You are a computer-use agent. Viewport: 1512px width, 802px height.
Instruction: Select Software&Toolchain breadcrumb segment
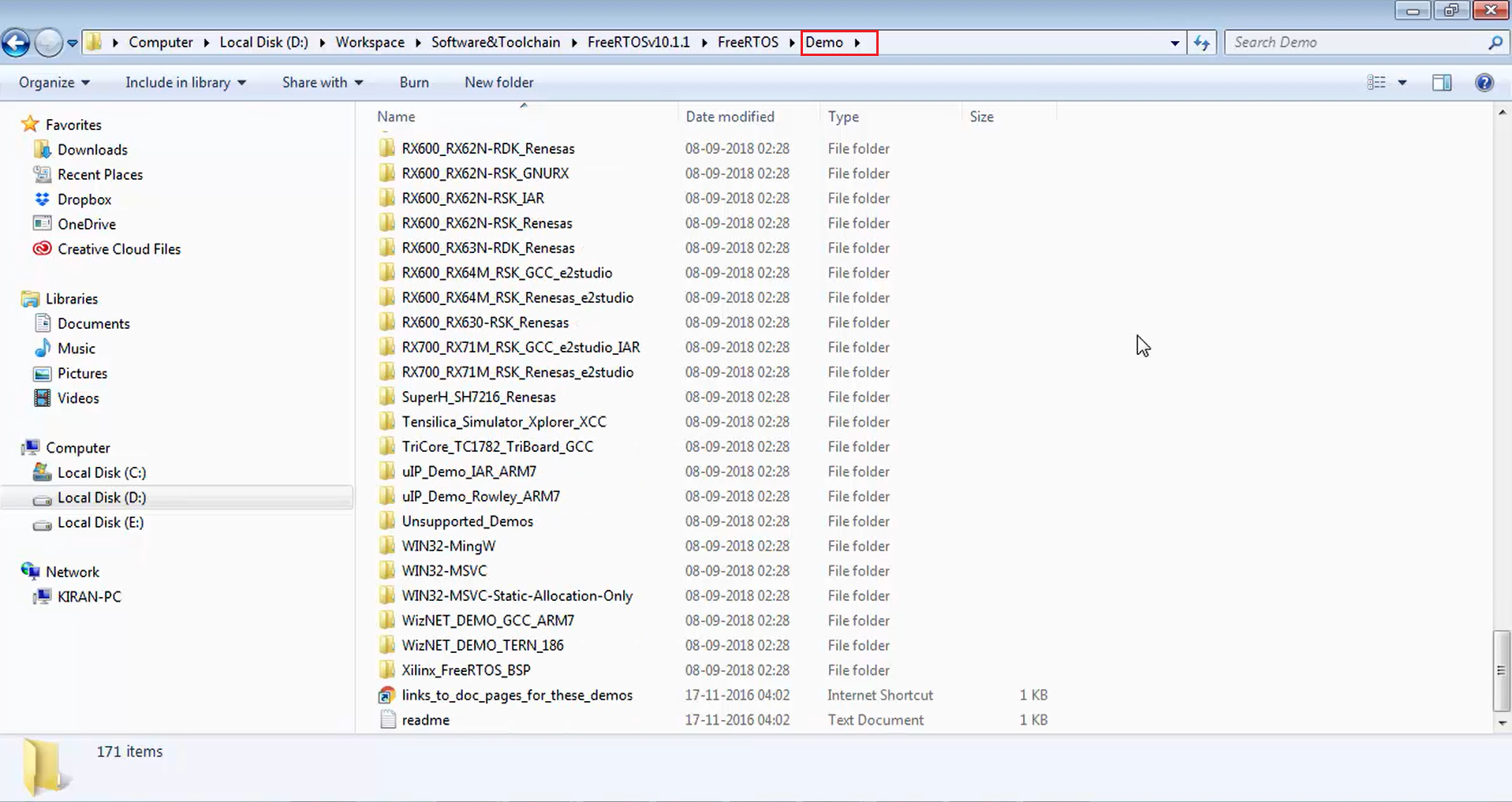click(495, 43)
